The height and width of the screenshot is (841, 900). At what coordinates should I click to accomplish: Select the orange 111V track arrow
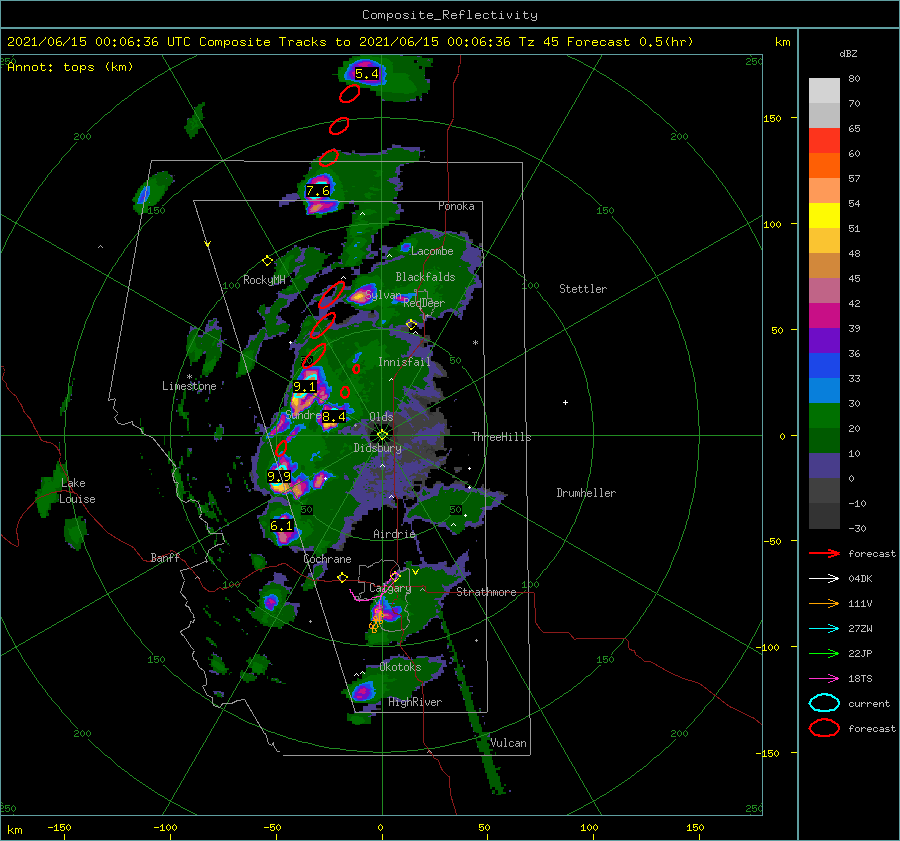click(x=824, y=603)
